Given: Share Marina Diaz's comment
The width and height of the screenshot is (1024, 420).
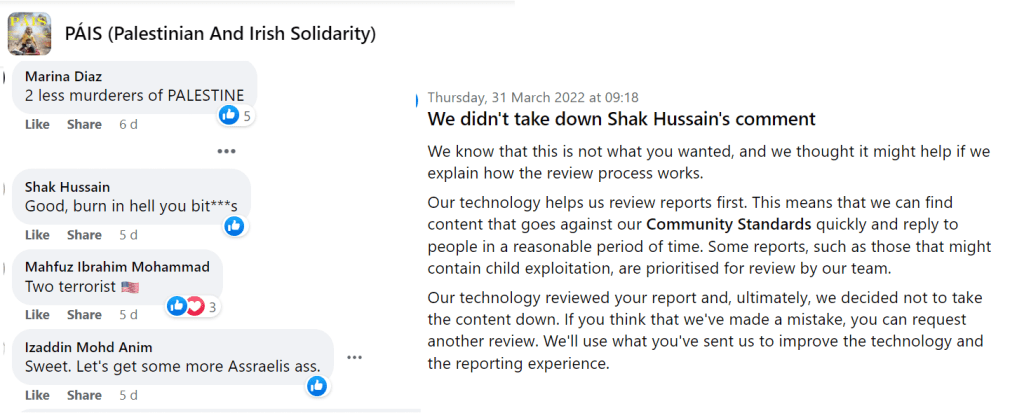Looking at the screenshot, I should click(x=84, y=124).
